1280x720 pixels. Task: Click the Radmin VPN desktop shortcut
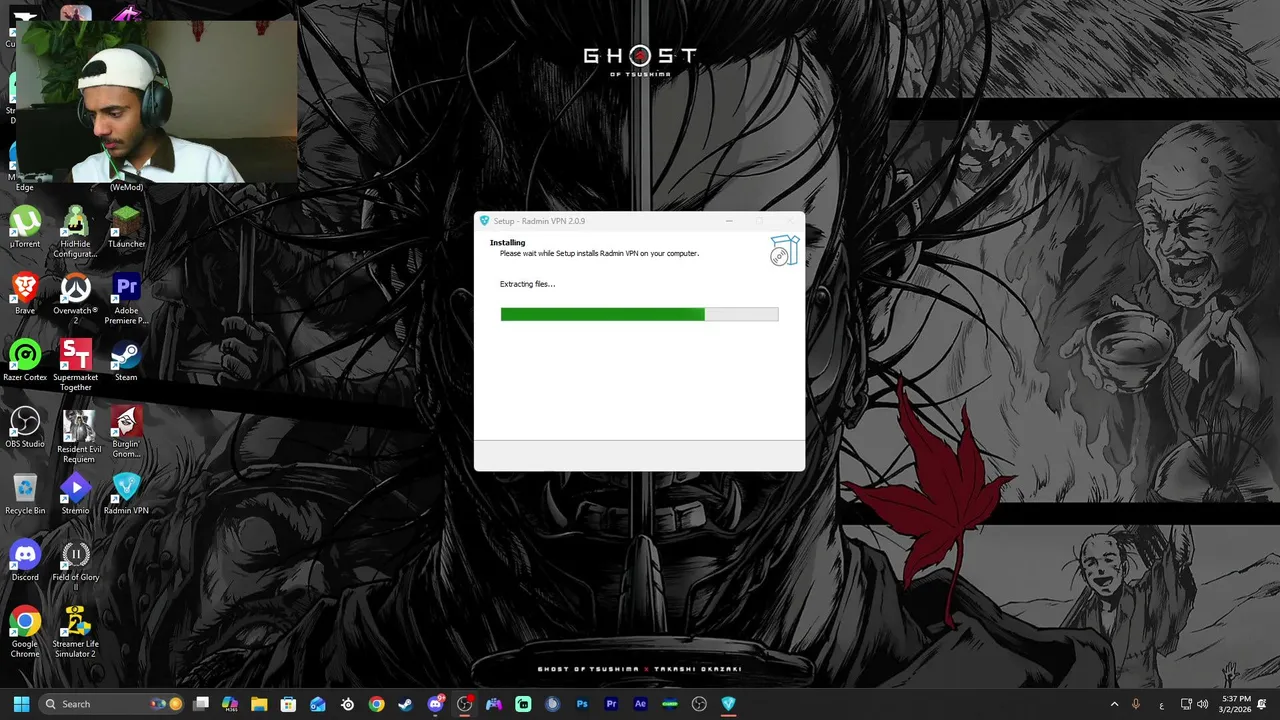[126, 494]
